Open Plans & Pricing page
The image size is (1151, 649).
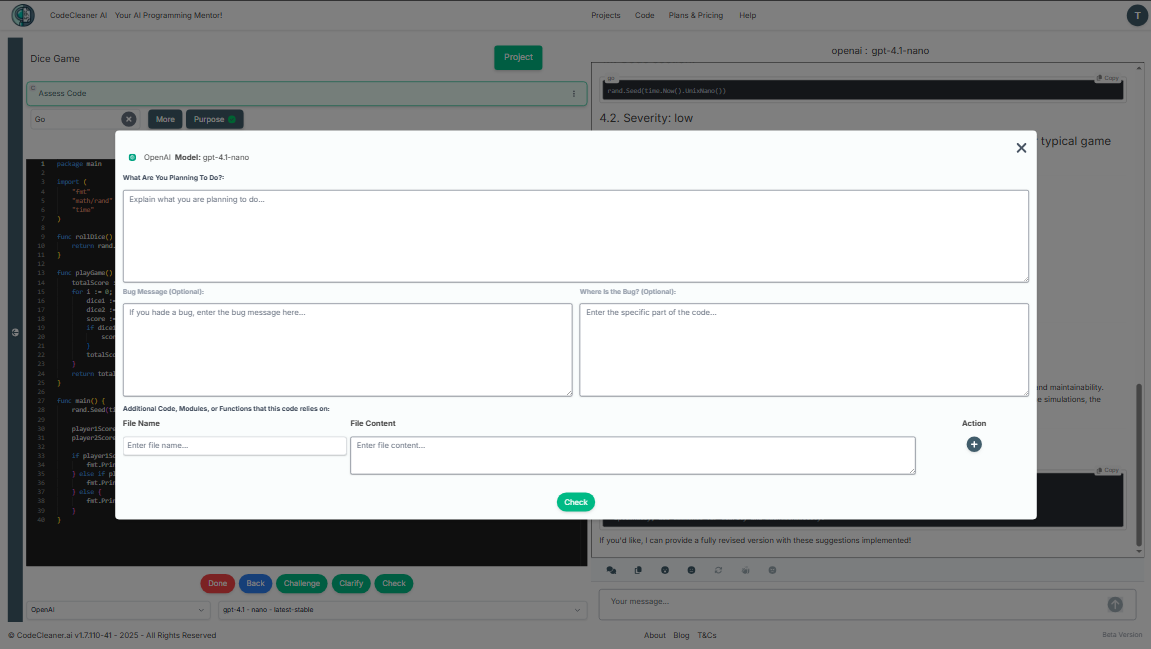[695, 15]
